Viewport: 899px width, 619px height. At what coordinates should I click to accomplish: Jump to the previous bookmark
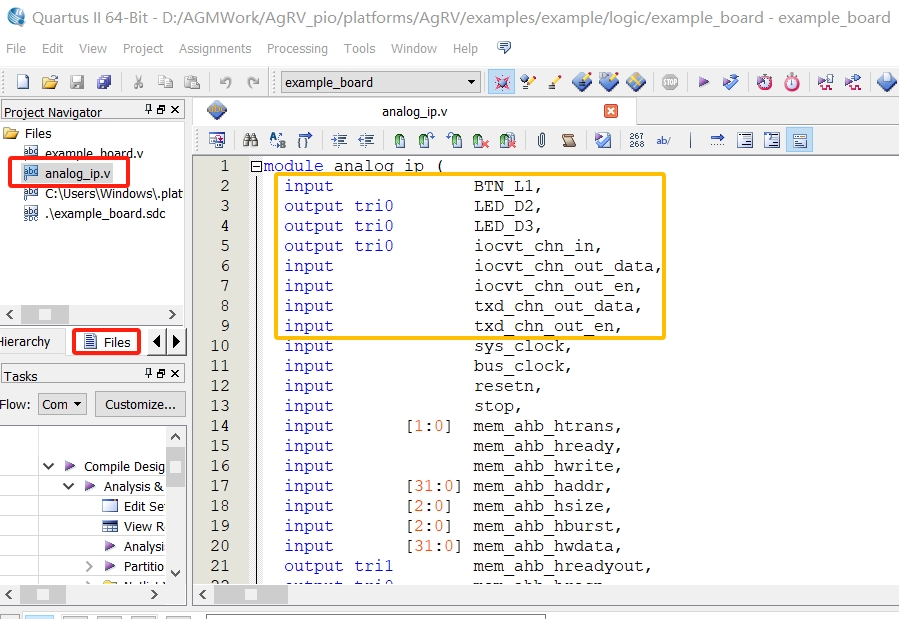(x=454, y=140)
